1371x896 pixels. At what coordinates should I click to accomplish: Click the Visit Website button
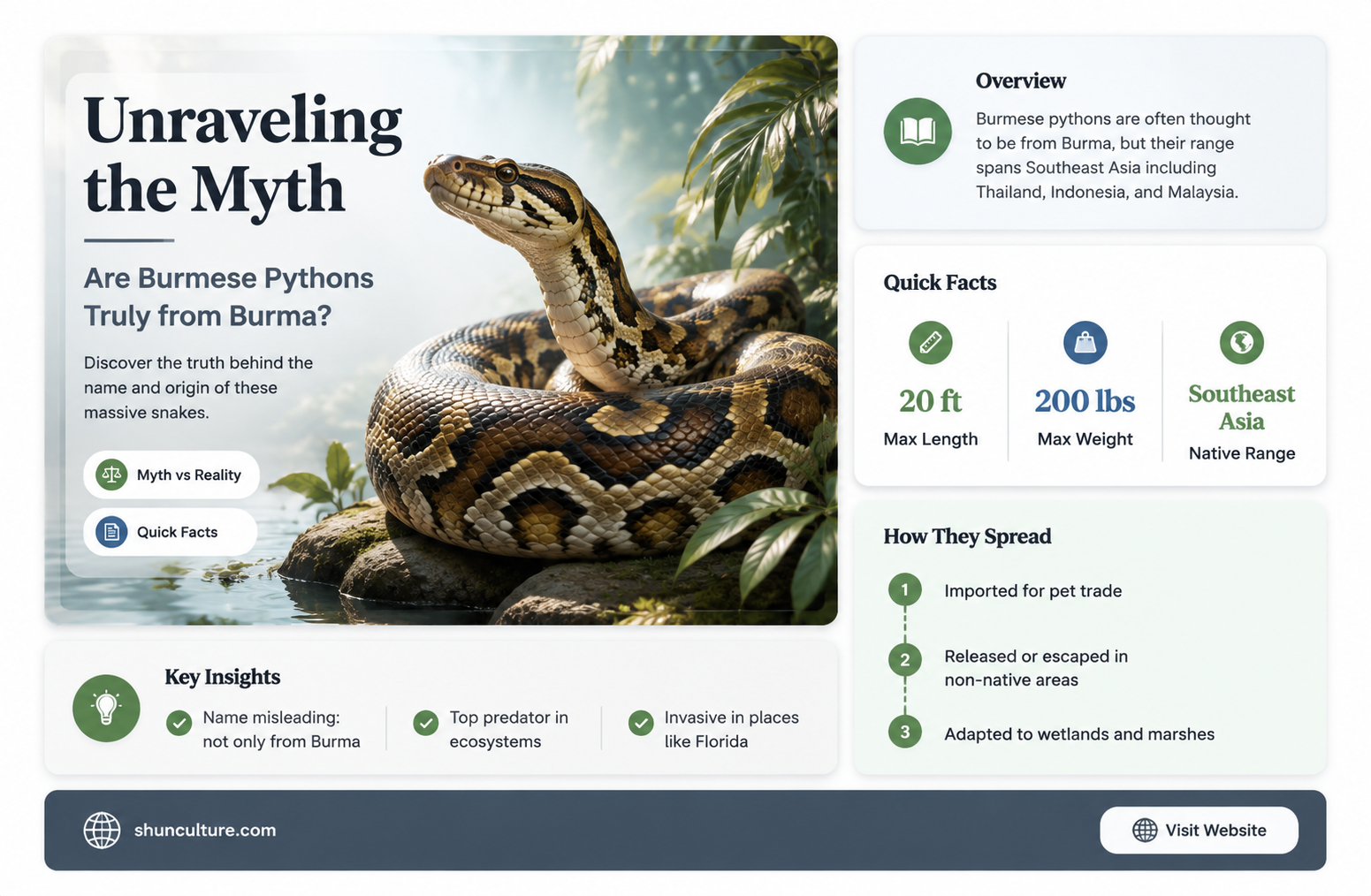tap(1199, 830)
